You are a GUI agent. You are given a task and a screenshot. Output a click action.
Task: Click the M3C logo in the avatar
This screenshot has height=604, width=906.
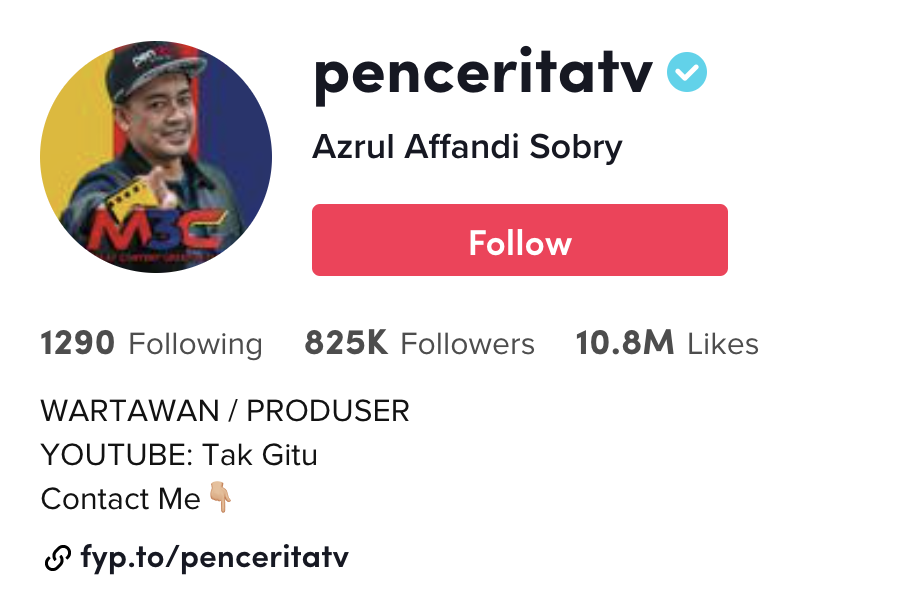click(x=153, y=231)
